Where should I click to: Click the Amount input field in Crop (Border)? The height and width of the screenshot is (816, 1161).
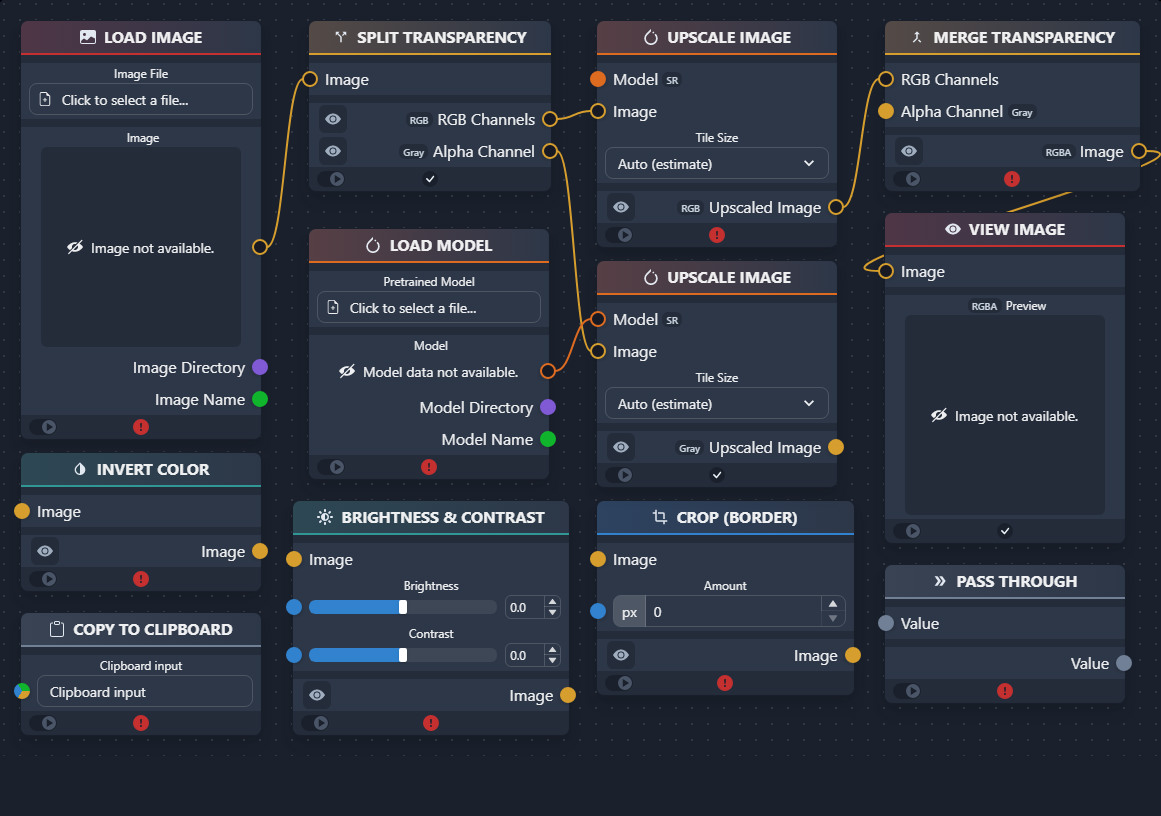733,612
